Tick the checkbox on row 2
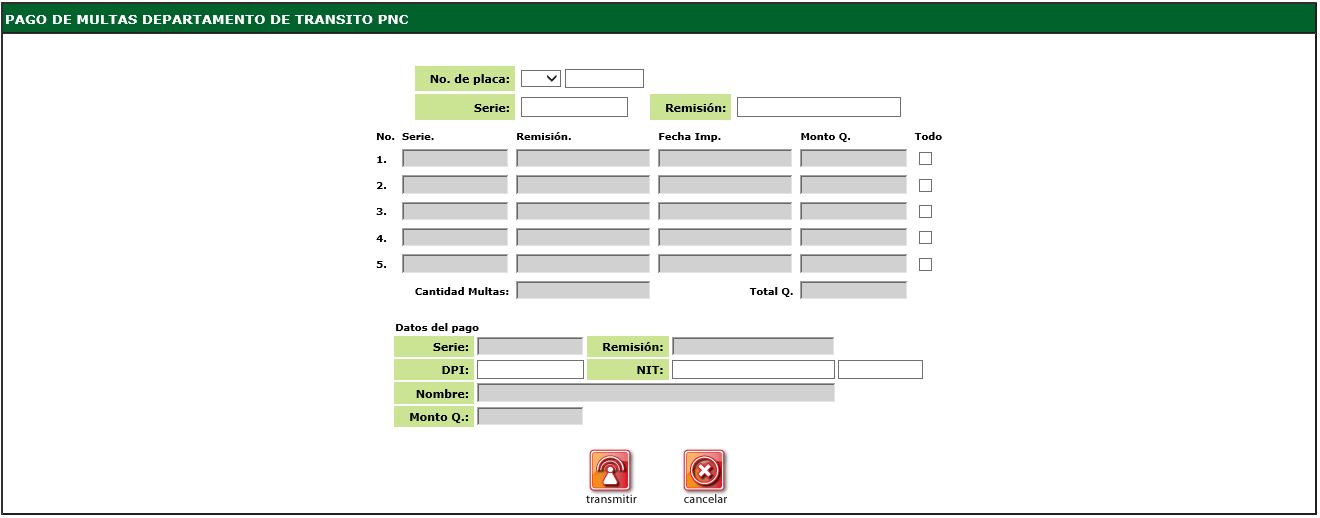Viewport: 1320px width, 518px height. pos(925,185)
